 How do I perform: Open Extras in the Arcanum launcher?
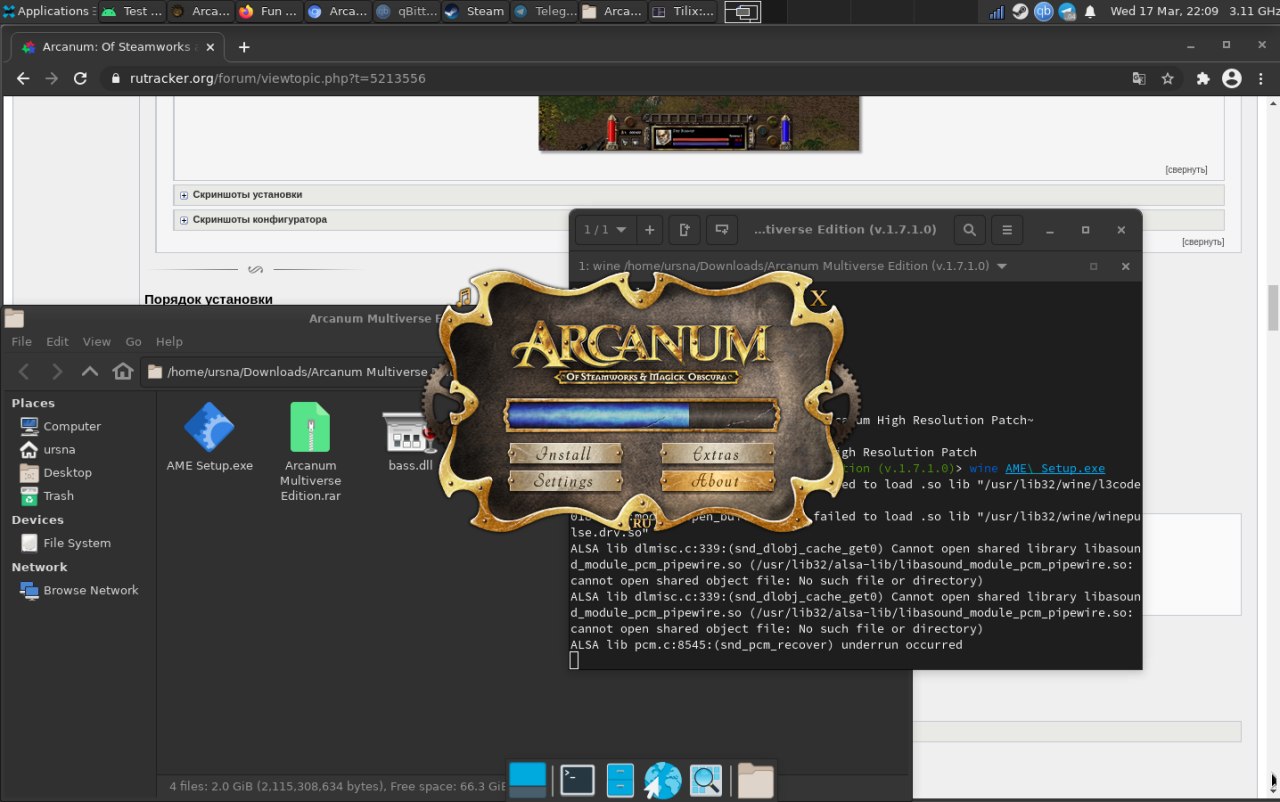pyautogui.click(x=717, y=454)
